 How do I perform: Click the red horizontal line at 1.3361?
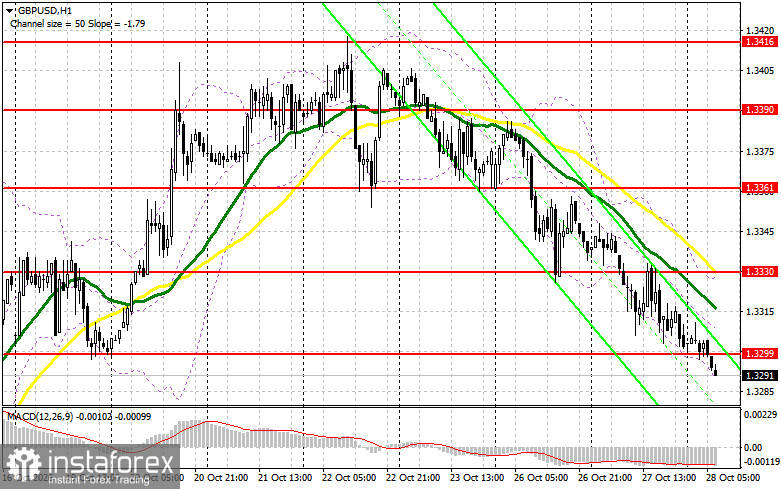coord(371,188)
